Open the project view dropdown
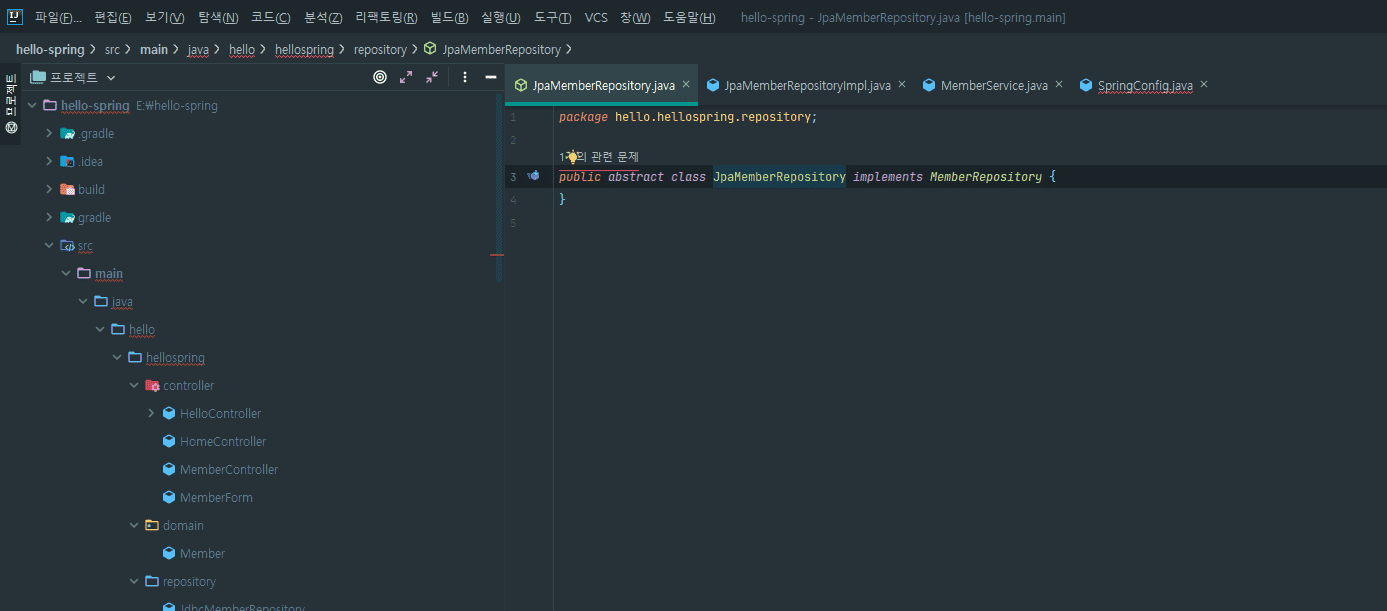The image size is (1387, 611). 111,77
